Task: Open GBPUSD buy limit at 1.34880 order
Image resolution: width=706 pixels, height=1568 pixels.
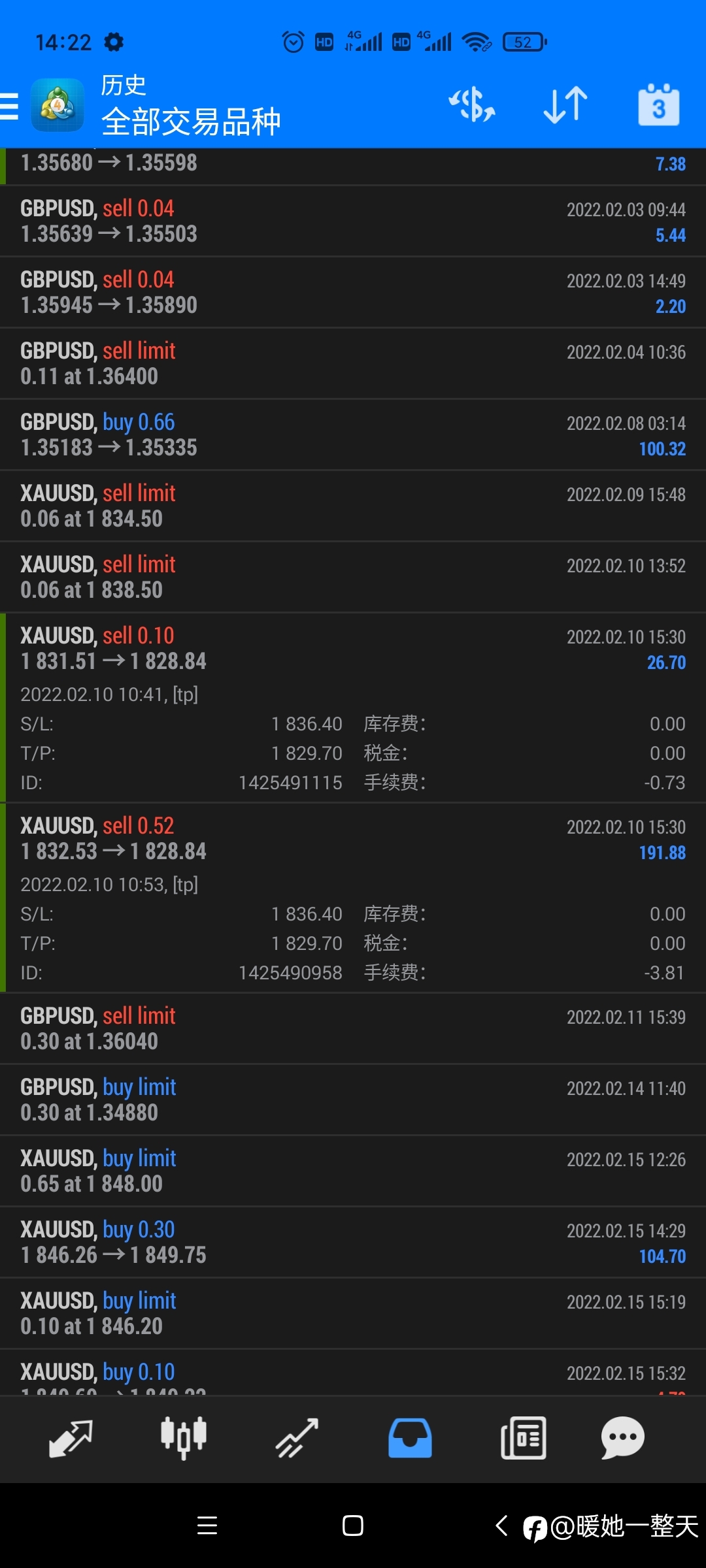Action: pos(353,1100)
